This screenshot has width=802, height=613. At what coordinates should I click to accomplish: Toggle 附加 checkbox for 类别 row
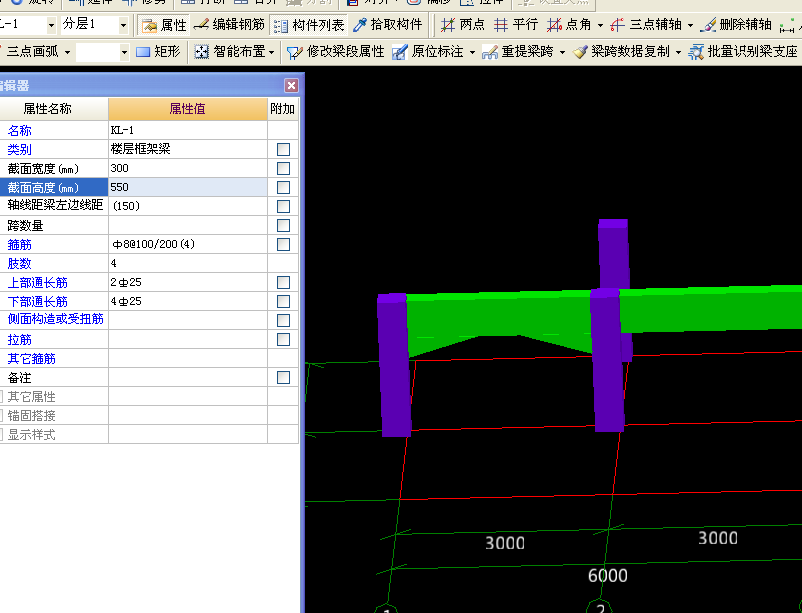[283, 149]
